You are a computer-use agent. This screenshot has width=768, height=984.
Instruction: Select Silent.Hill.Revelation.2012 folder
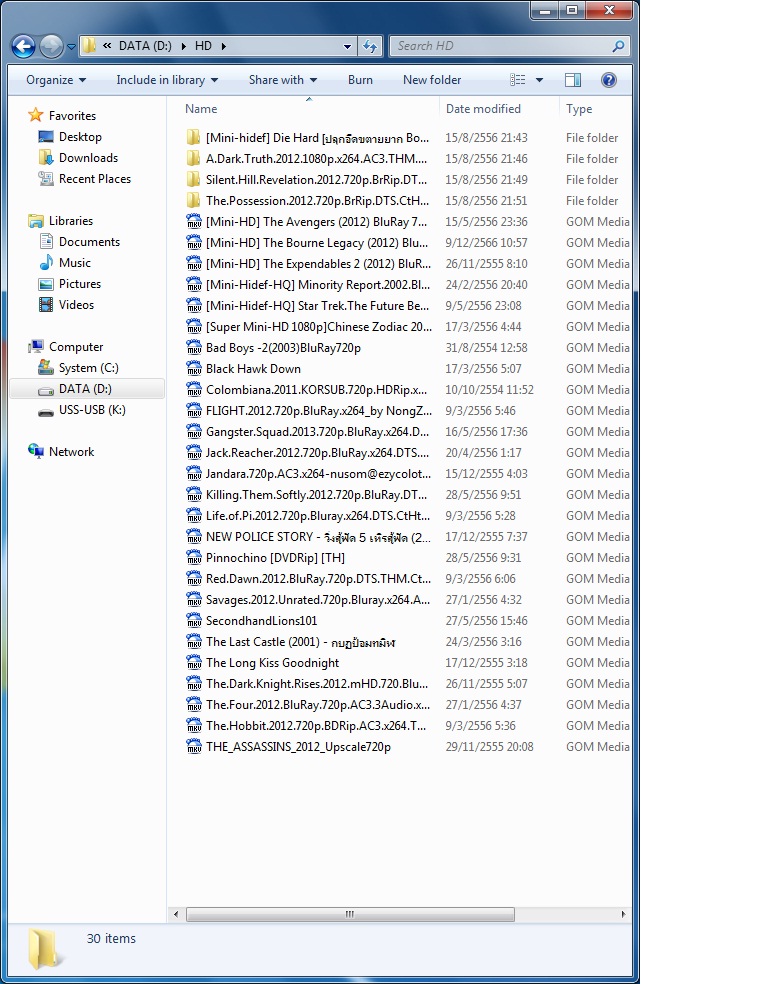(316, 179)
